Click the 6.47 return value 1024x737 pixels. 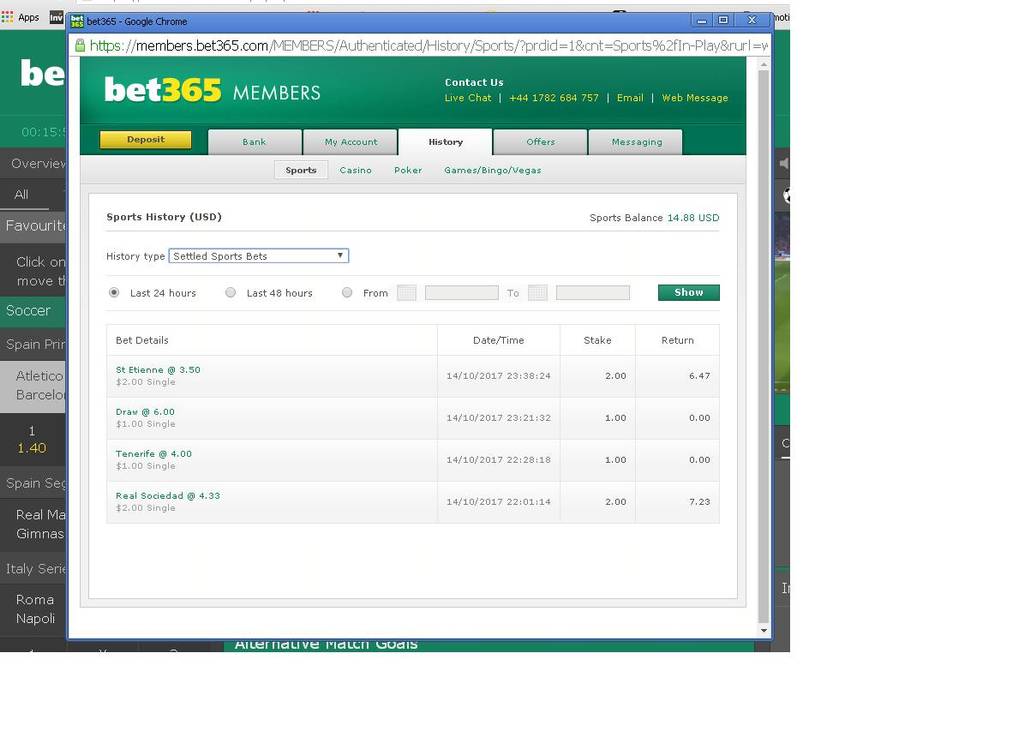699,376
